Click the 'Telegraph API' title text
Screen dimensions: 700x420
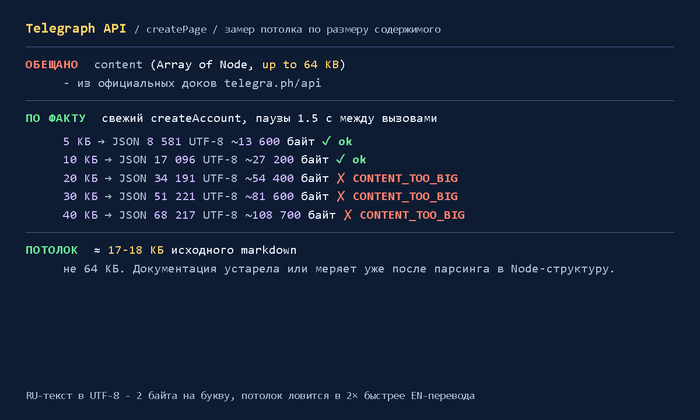pyautogui.click(x=76, y=29)
